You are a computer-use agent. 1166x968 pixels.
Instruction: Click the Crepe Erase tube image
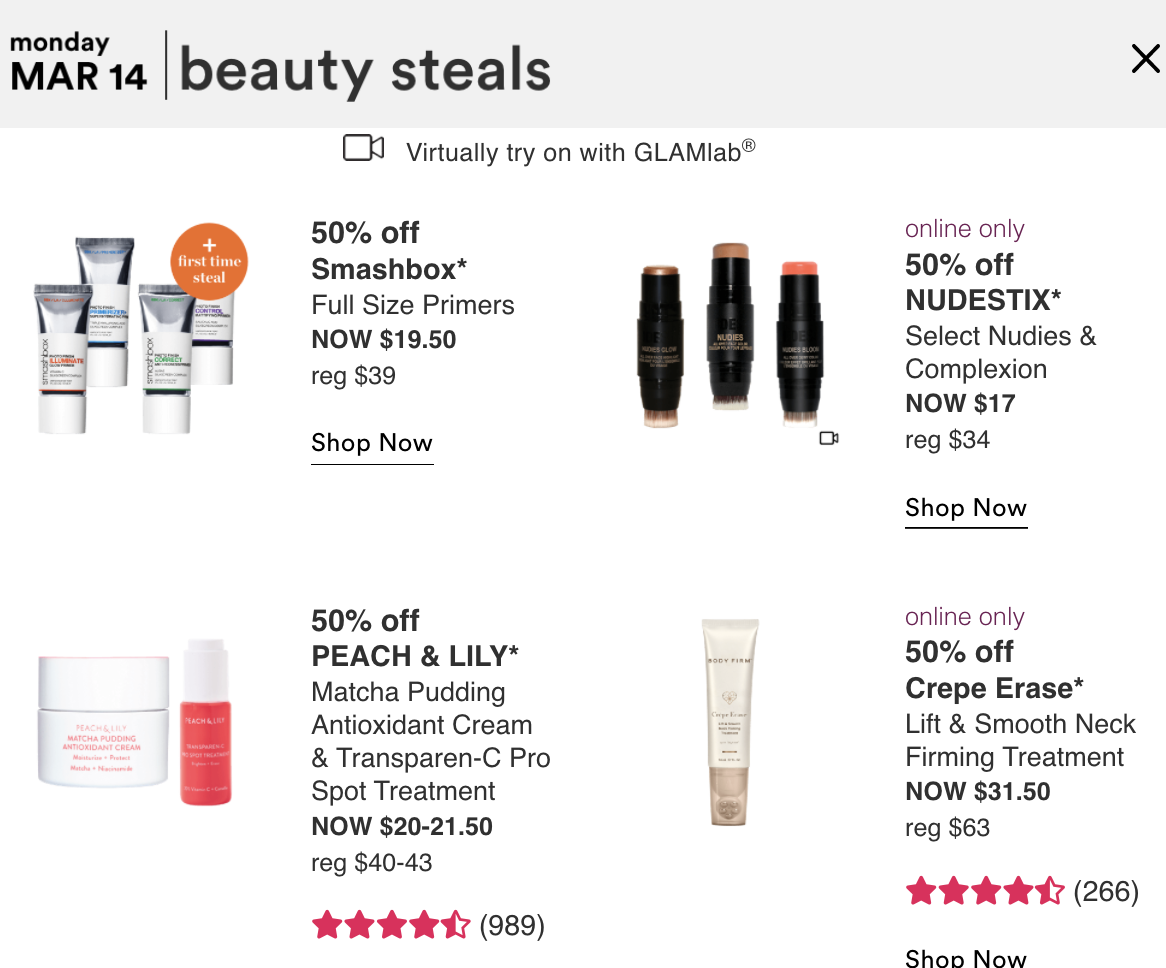(729, 722)
